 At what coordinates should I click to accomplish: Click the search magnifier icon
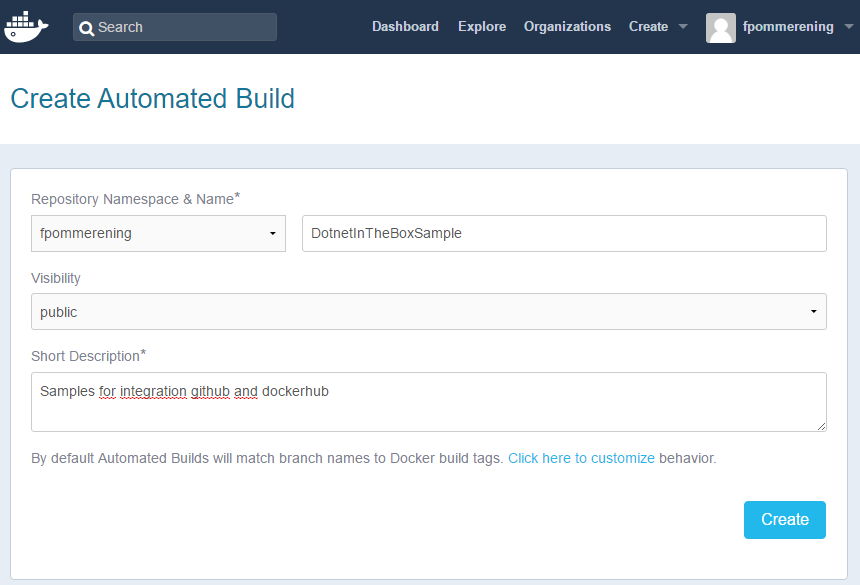click(x=86, y=28)
